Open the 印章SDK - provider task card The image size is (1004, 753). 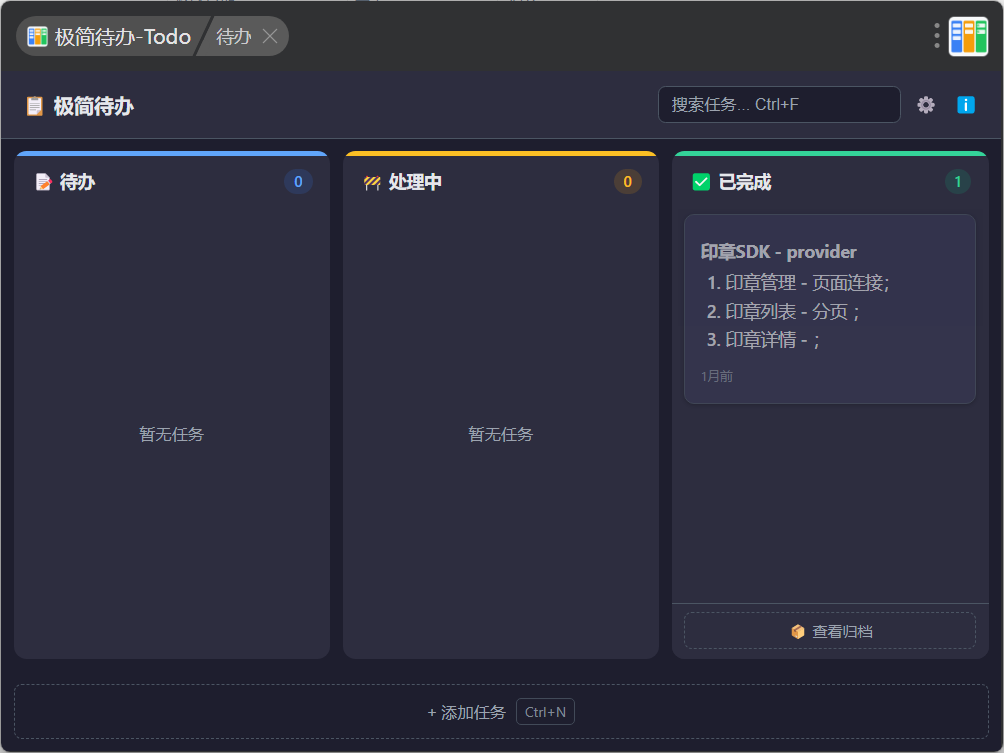(830, 309)
